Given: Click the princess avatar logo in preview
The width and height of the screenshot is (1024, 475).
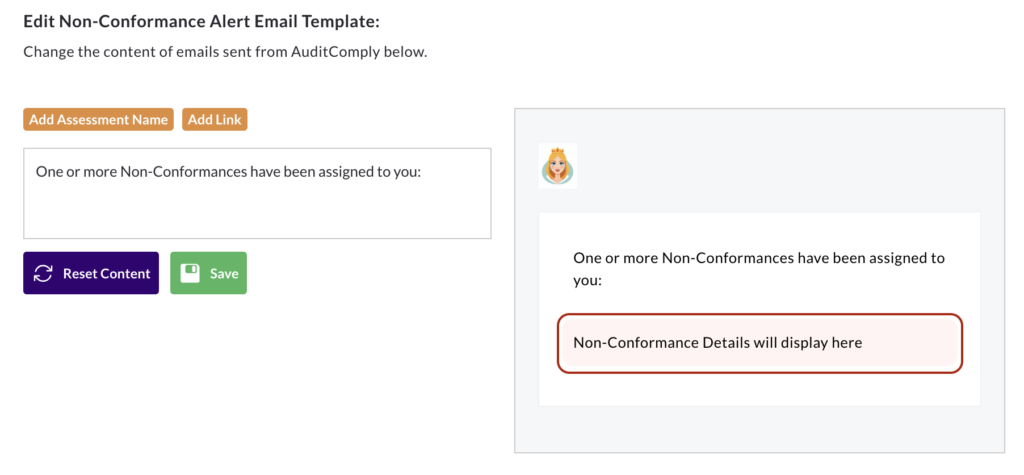Looking at the screenshot, I should (558, 166).
